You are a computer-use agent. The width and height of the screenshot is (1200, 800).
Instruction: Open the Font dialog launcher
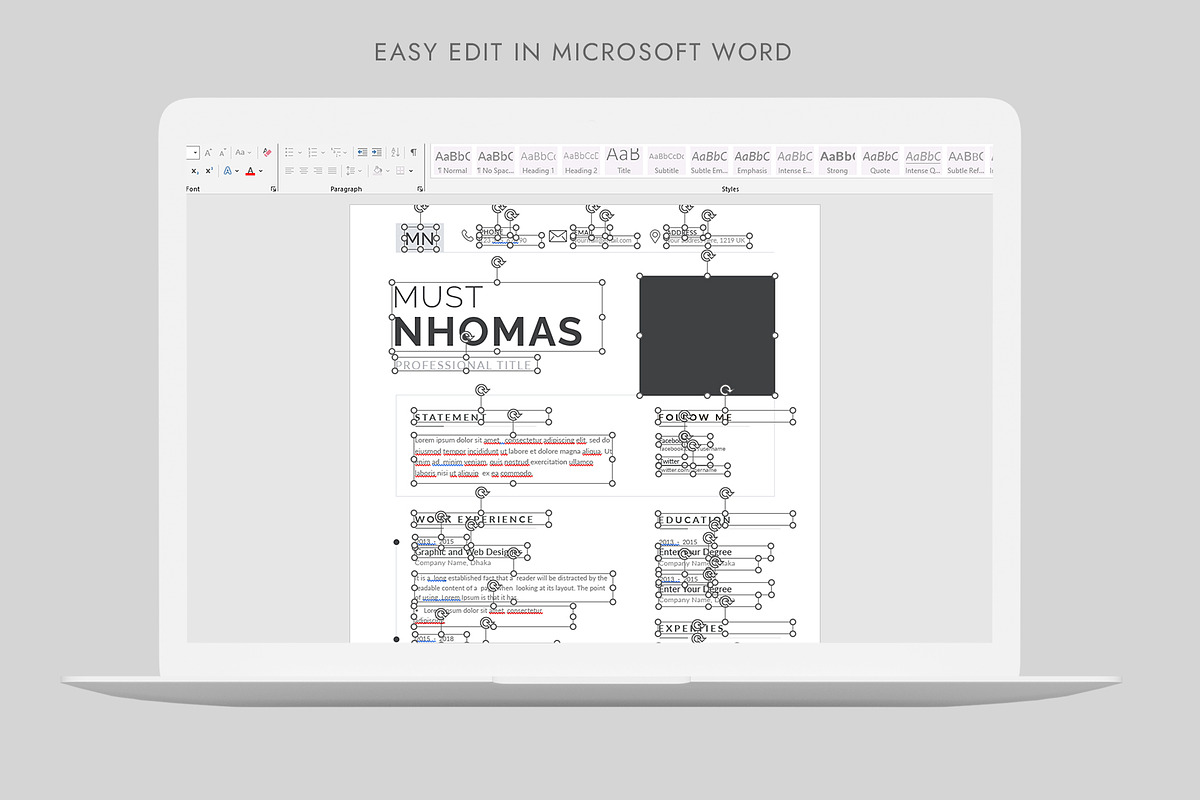click(x=273, y=188)
